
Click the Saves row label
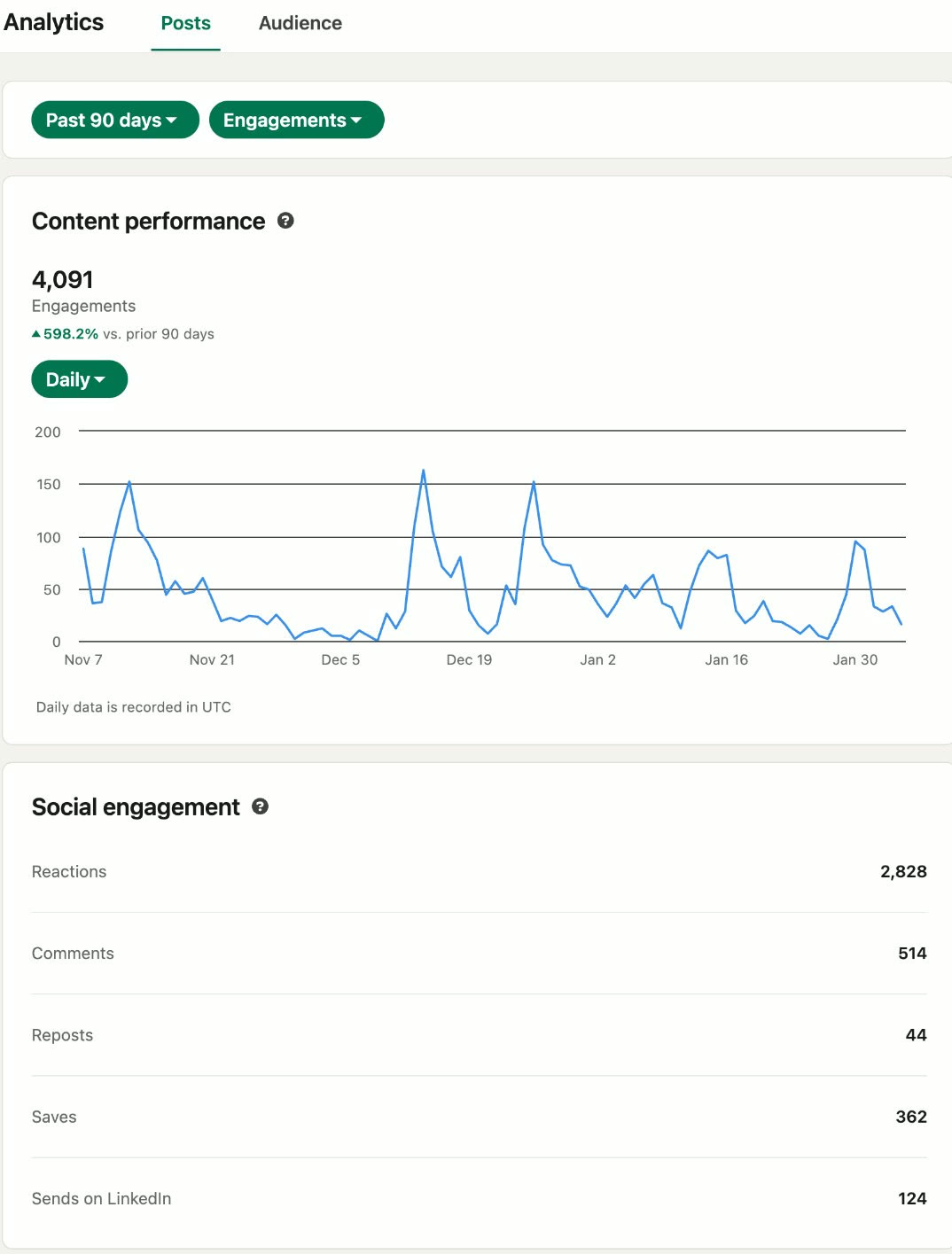[54, 1117]
